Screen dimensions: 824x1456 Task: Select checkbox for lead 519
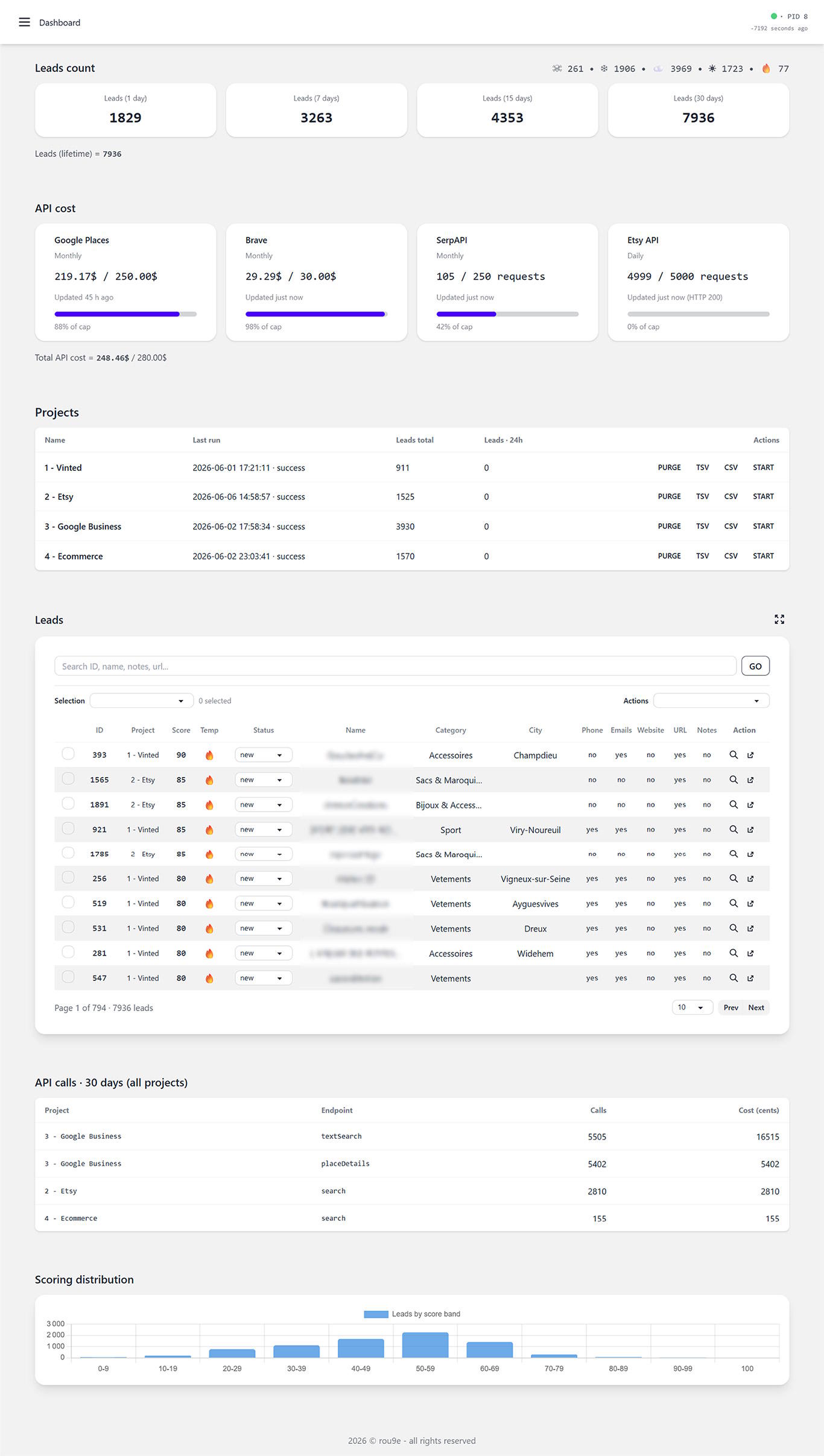tap(68, 902)
